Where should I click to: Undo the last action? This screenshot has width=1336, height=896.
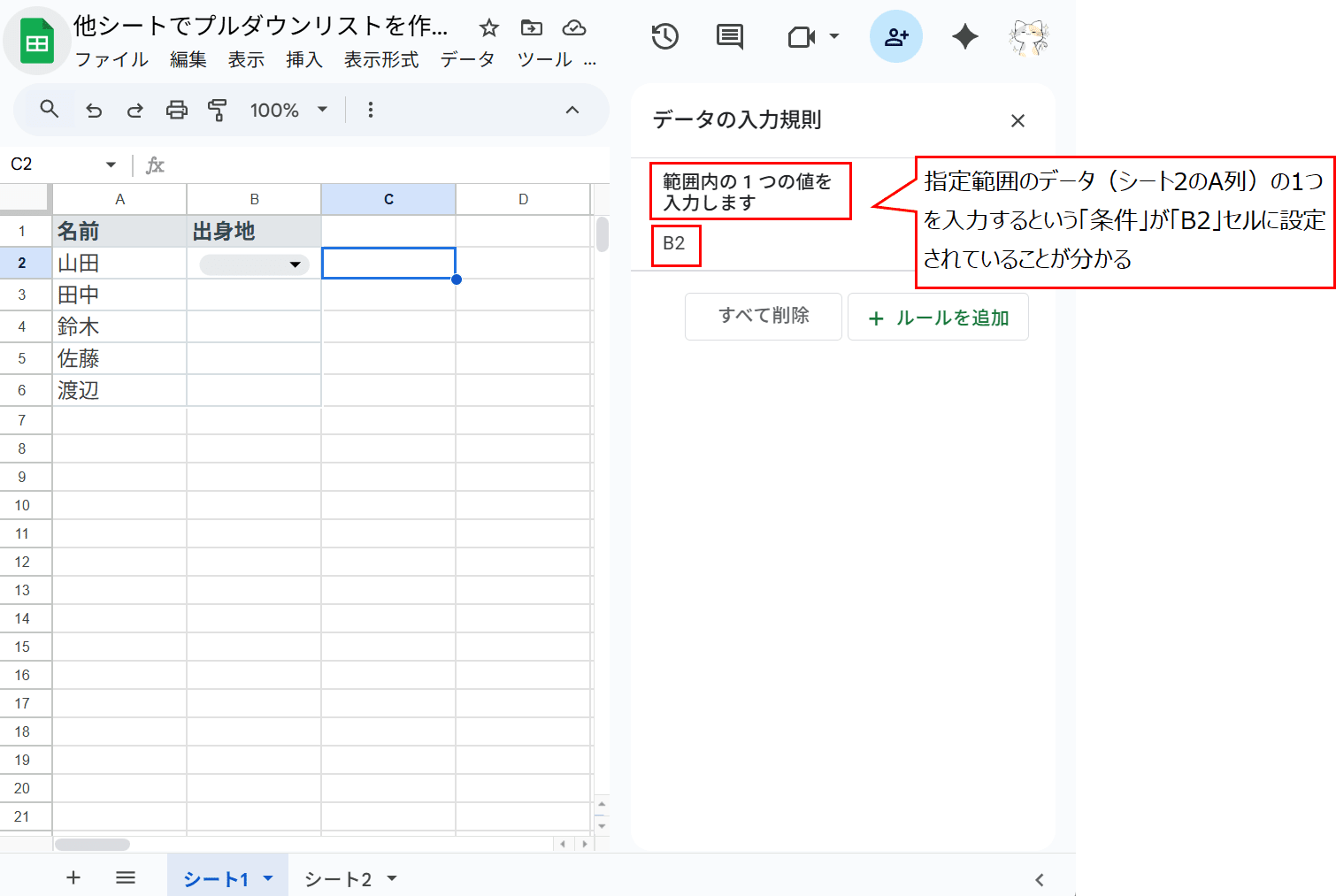click(x=93, y=110)
